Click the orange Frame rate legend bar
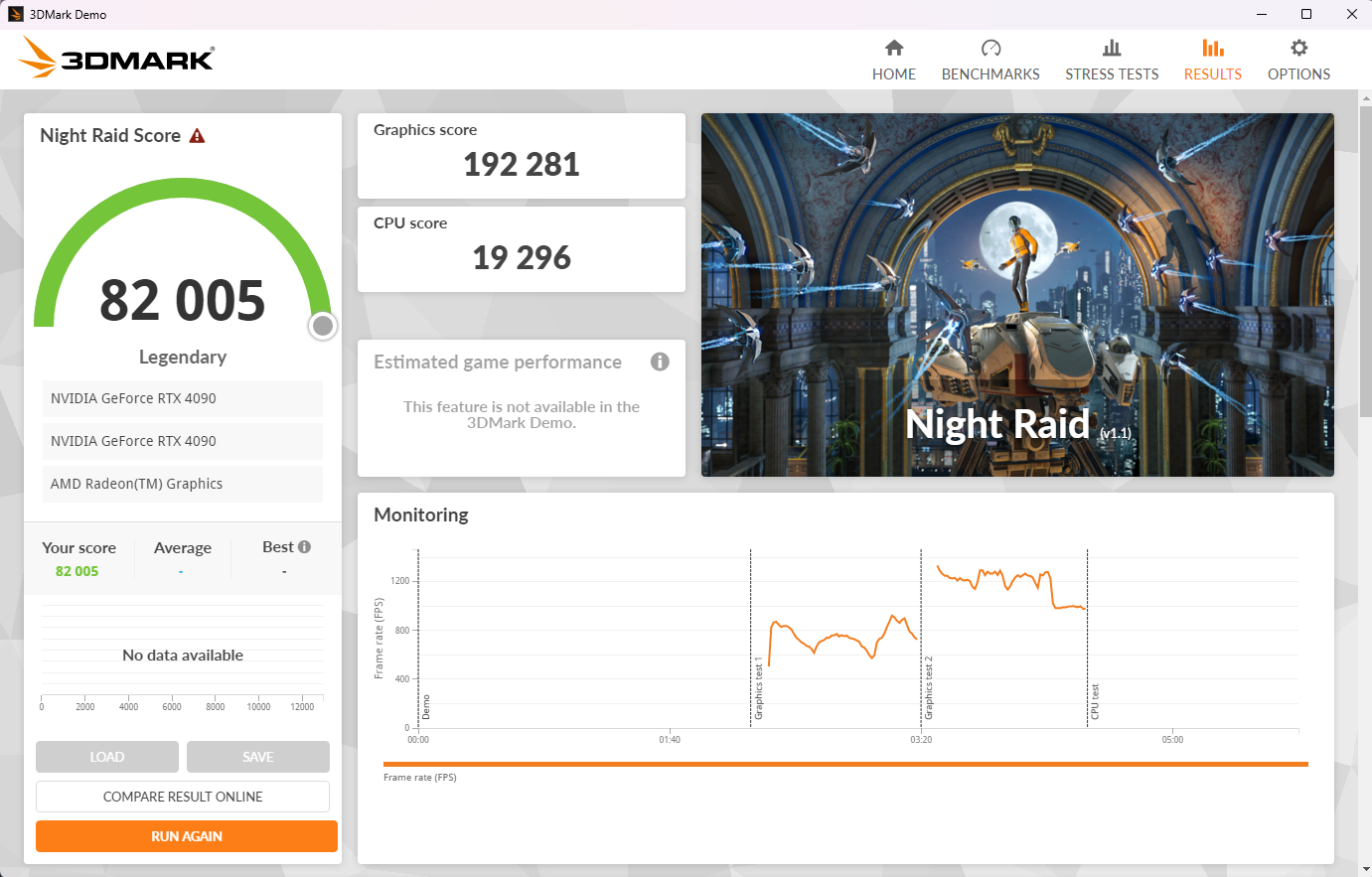 point(844,764)
